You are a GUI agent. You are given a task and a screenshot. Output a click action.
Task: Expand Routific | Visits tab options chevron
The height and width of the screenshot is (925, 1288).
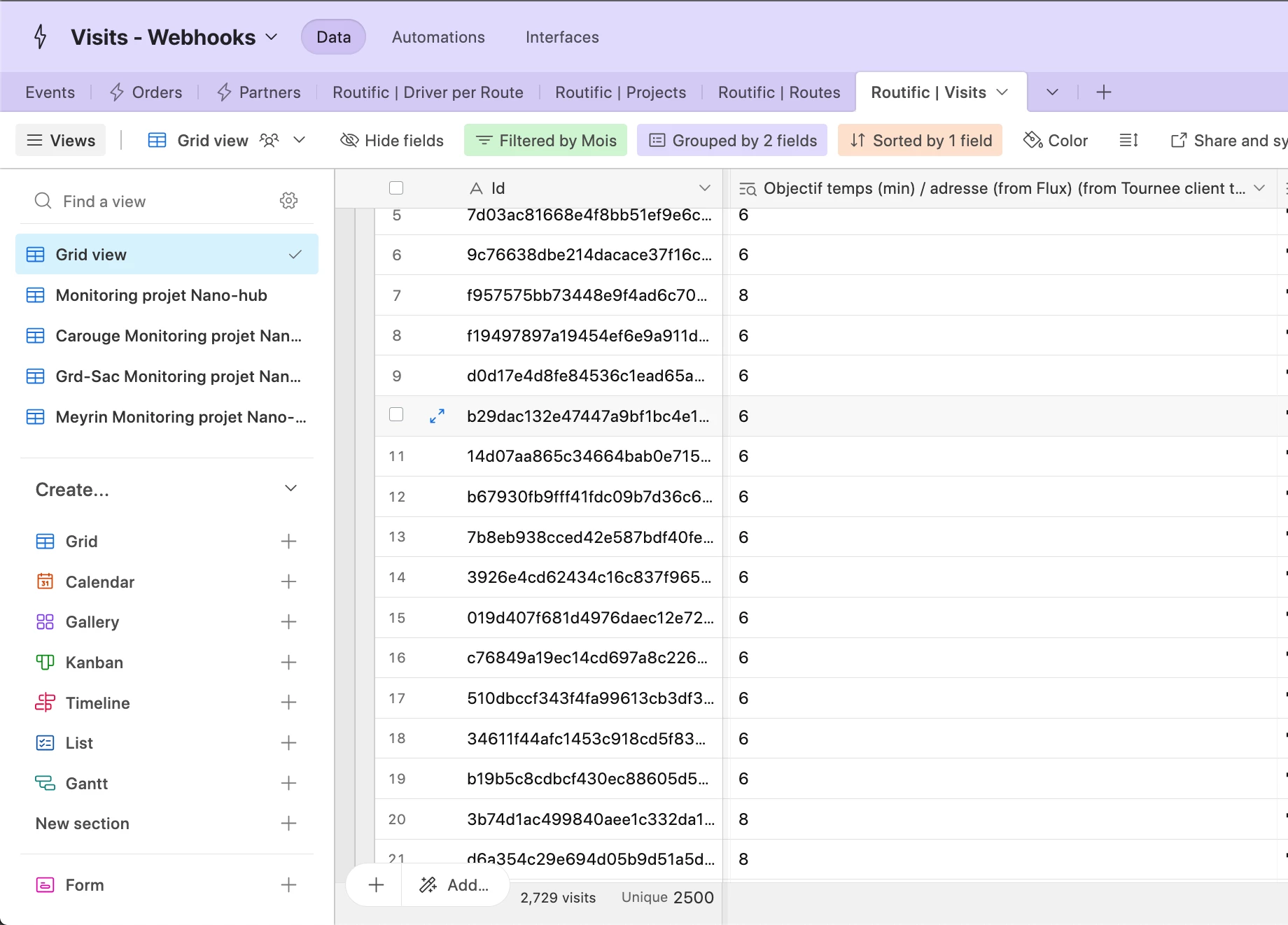[x=1002, y=92]
